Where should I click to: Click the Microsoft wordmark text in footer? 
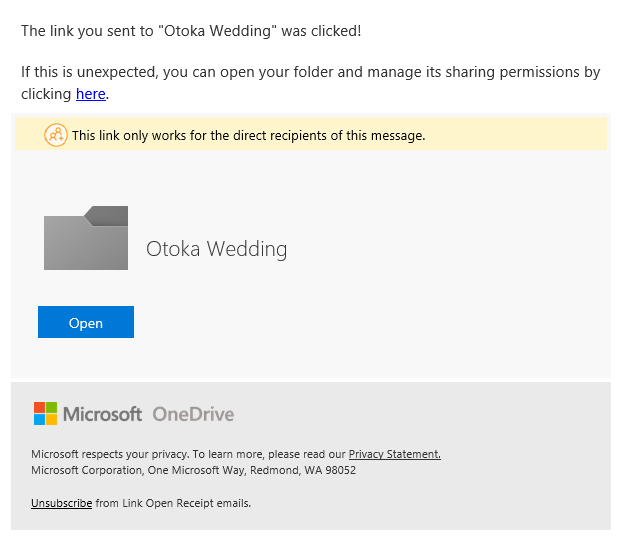[102, 414]
